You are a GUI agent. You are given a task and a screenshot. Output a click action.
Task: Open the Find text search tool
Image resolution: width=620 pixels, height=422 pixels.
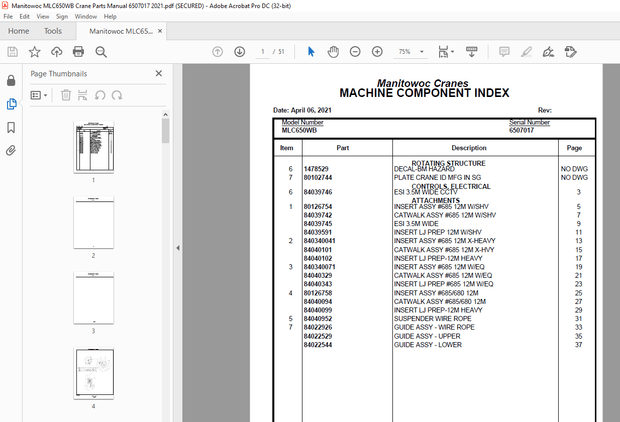coord(101,52)
